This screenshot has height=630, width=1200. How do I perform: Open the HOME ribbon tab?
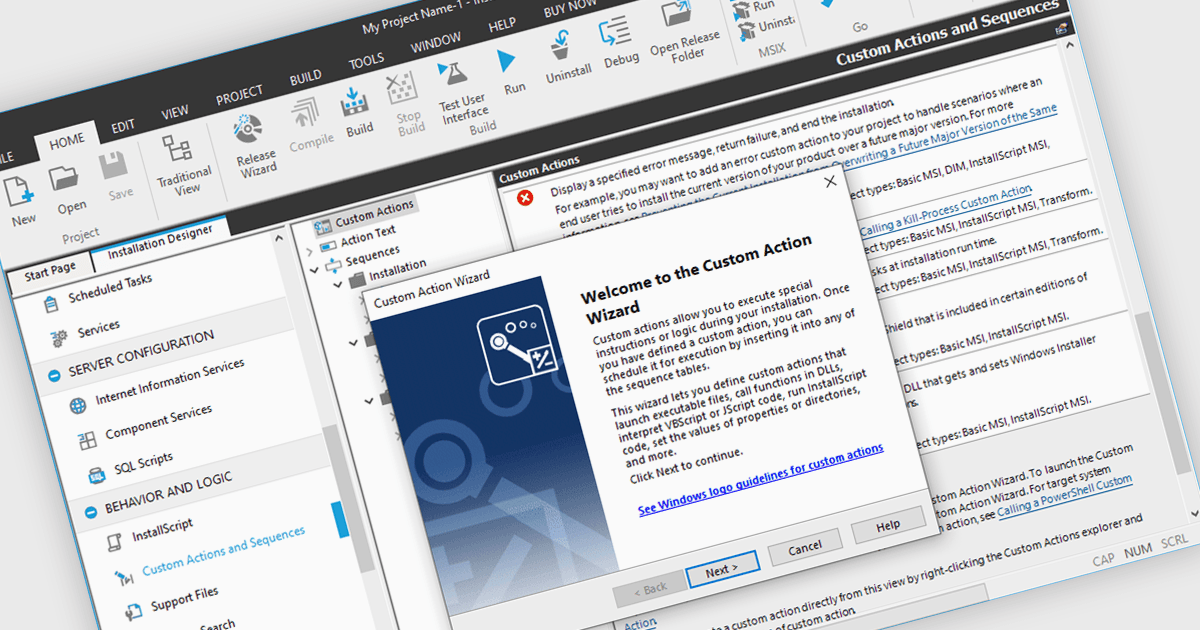(x=68, y=139)
